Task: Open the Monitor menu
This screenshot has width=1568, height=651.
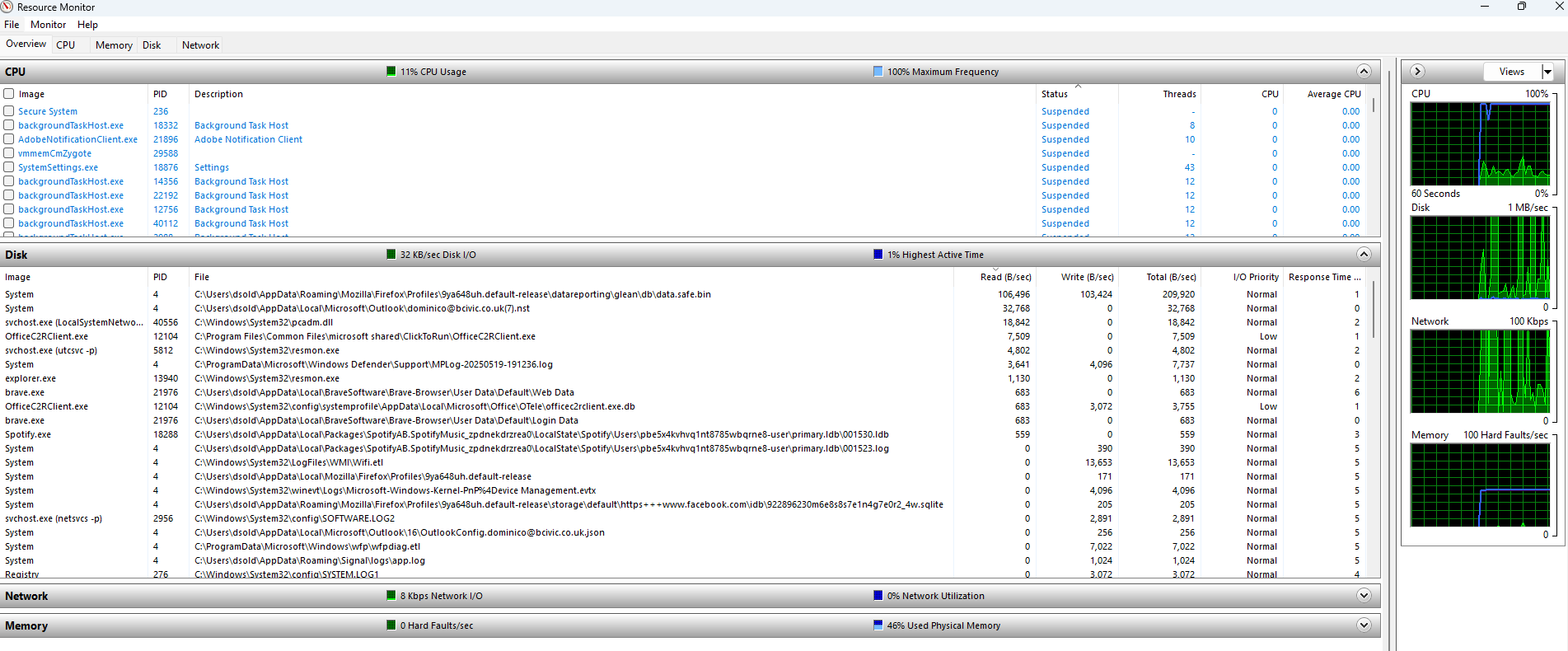Action: click(x=48, y=25)
